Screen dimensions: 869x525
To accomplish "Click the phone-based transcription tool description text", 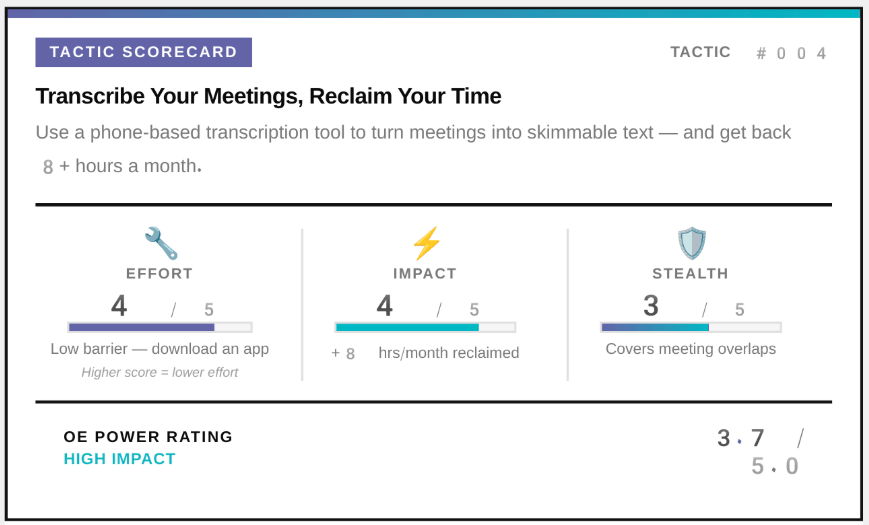I will [413, 132].
